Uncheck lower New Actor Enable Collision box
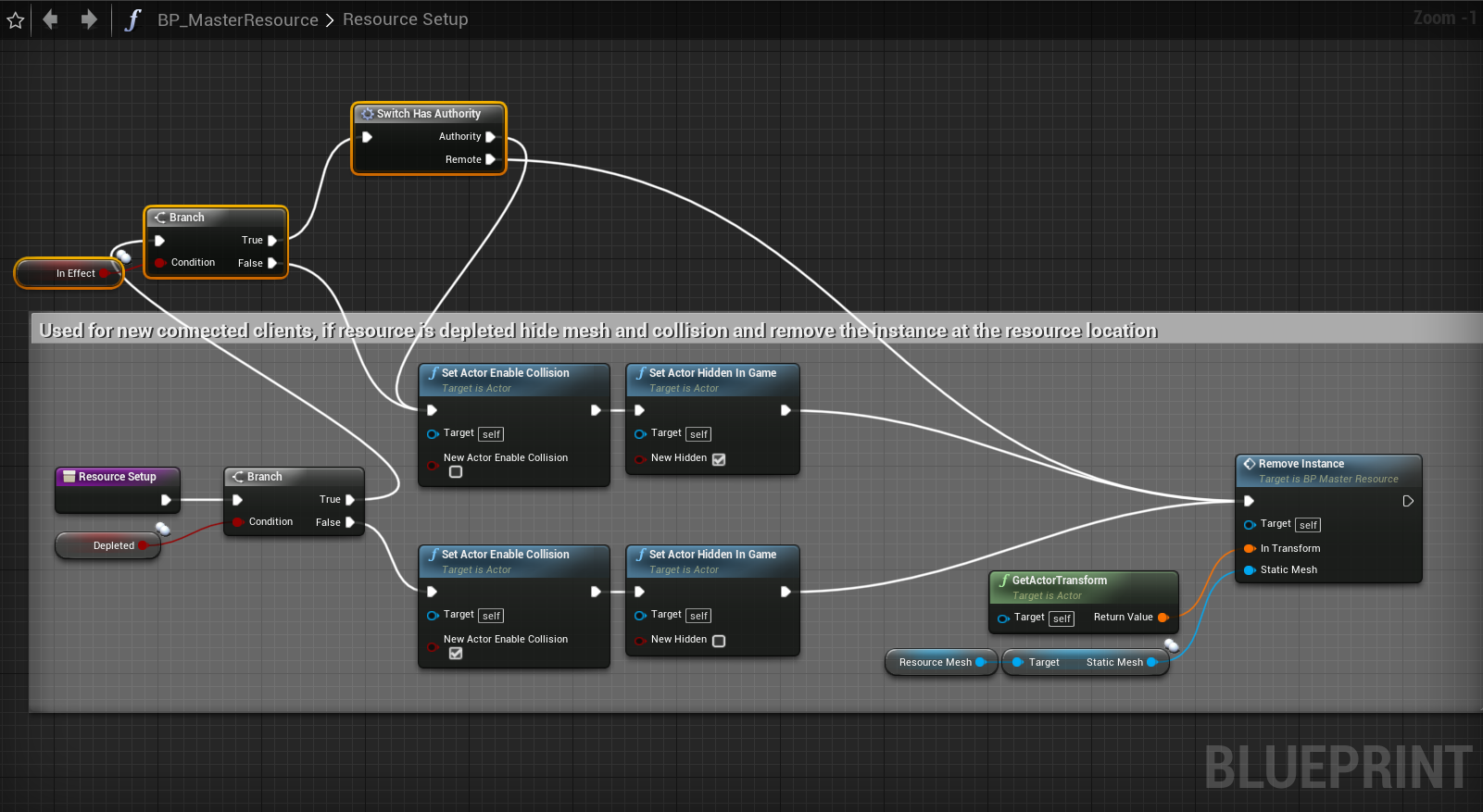This screenshot has width=1483, height=812. [x=456, y=654]
